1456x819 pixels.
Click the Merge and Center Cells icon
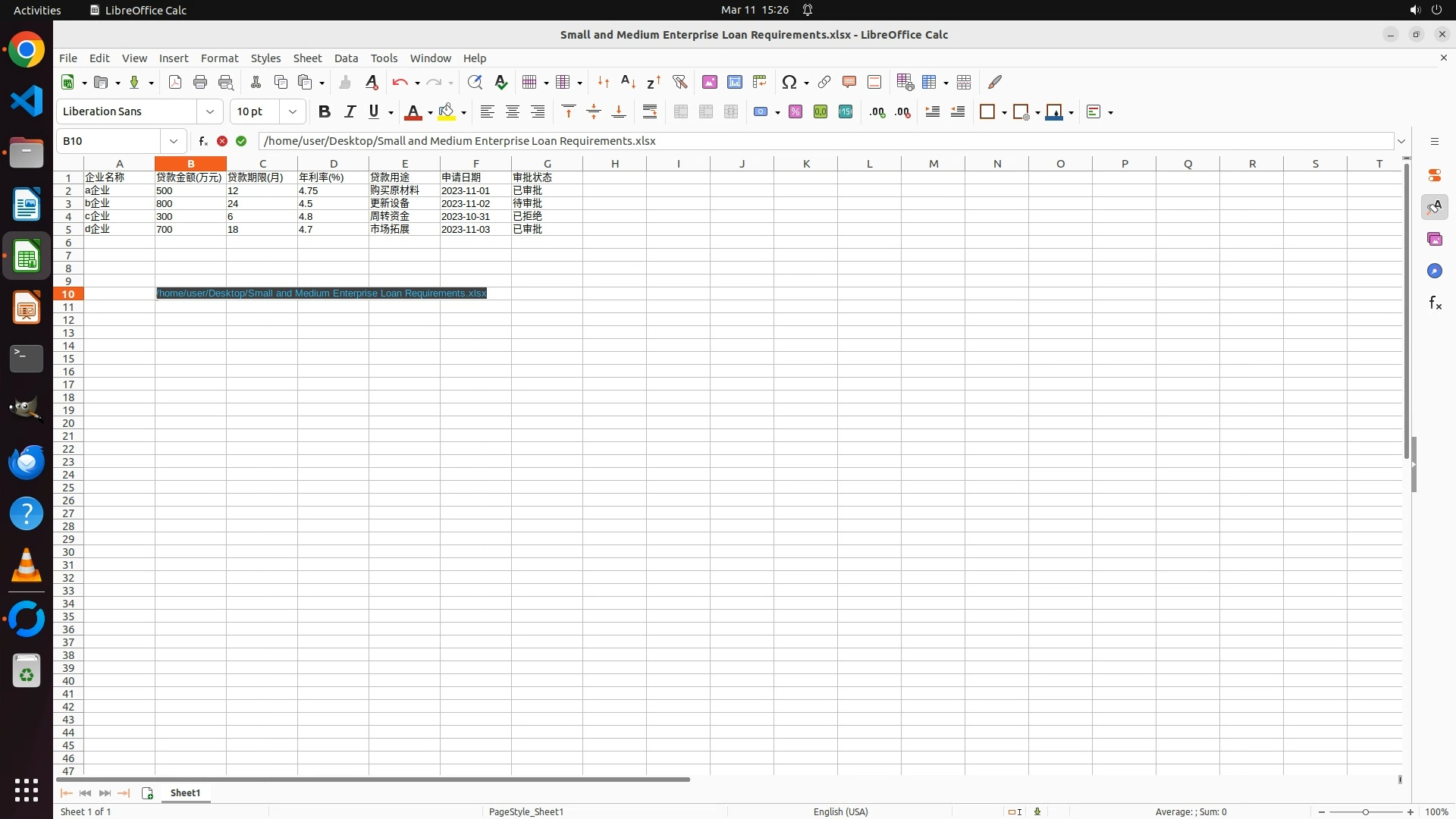(680, 111)
